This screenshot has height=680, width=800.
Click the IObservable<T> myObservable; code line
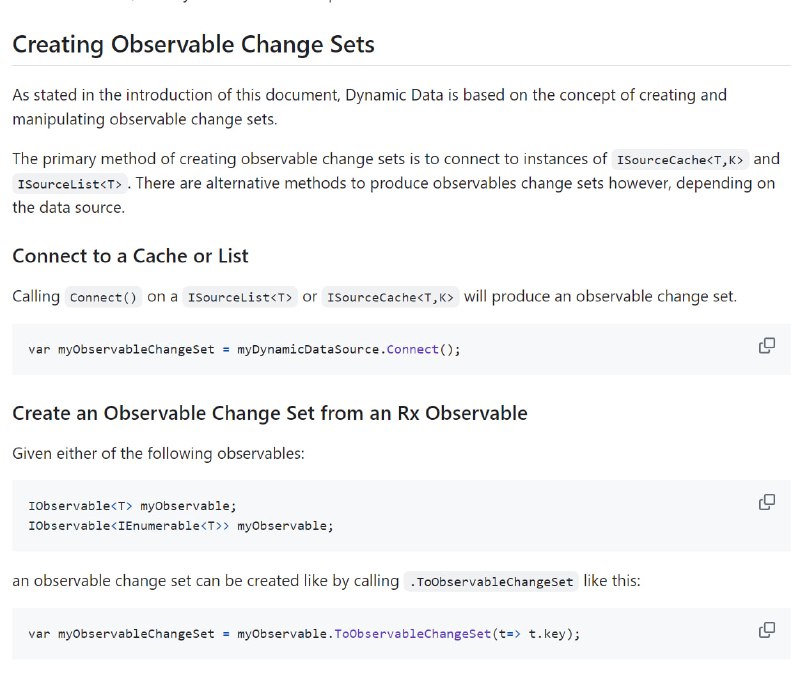click(x=132, y=506)
